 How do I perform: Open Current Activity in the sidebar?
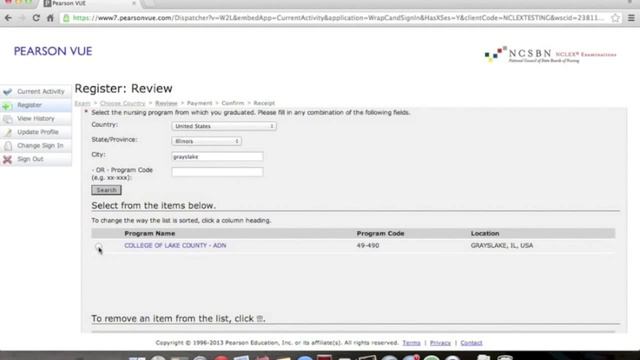pyautogui.click(x=41, y=91)
